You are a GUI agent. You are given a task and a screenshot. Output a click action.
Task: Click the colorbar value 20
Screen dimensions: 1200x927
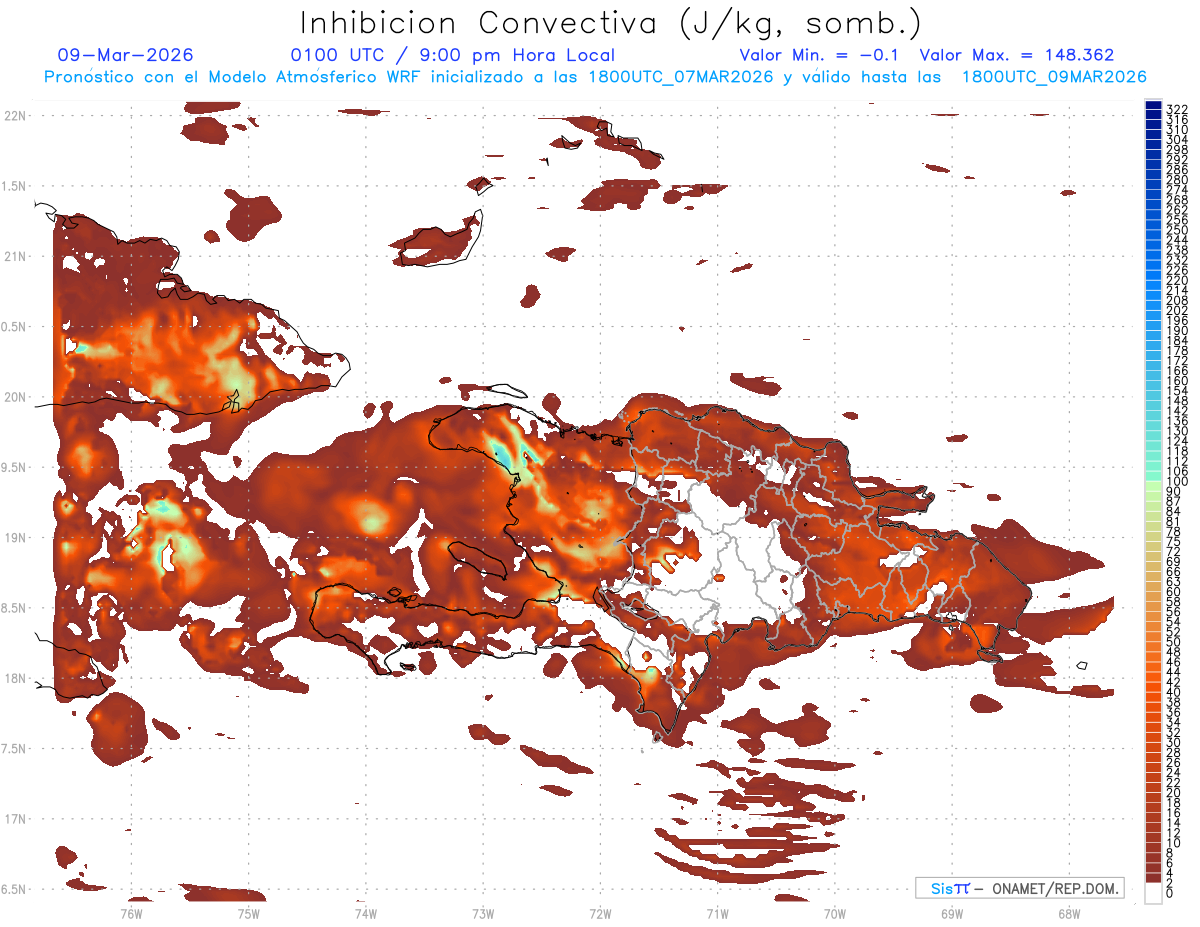(x=1174, y=793)
